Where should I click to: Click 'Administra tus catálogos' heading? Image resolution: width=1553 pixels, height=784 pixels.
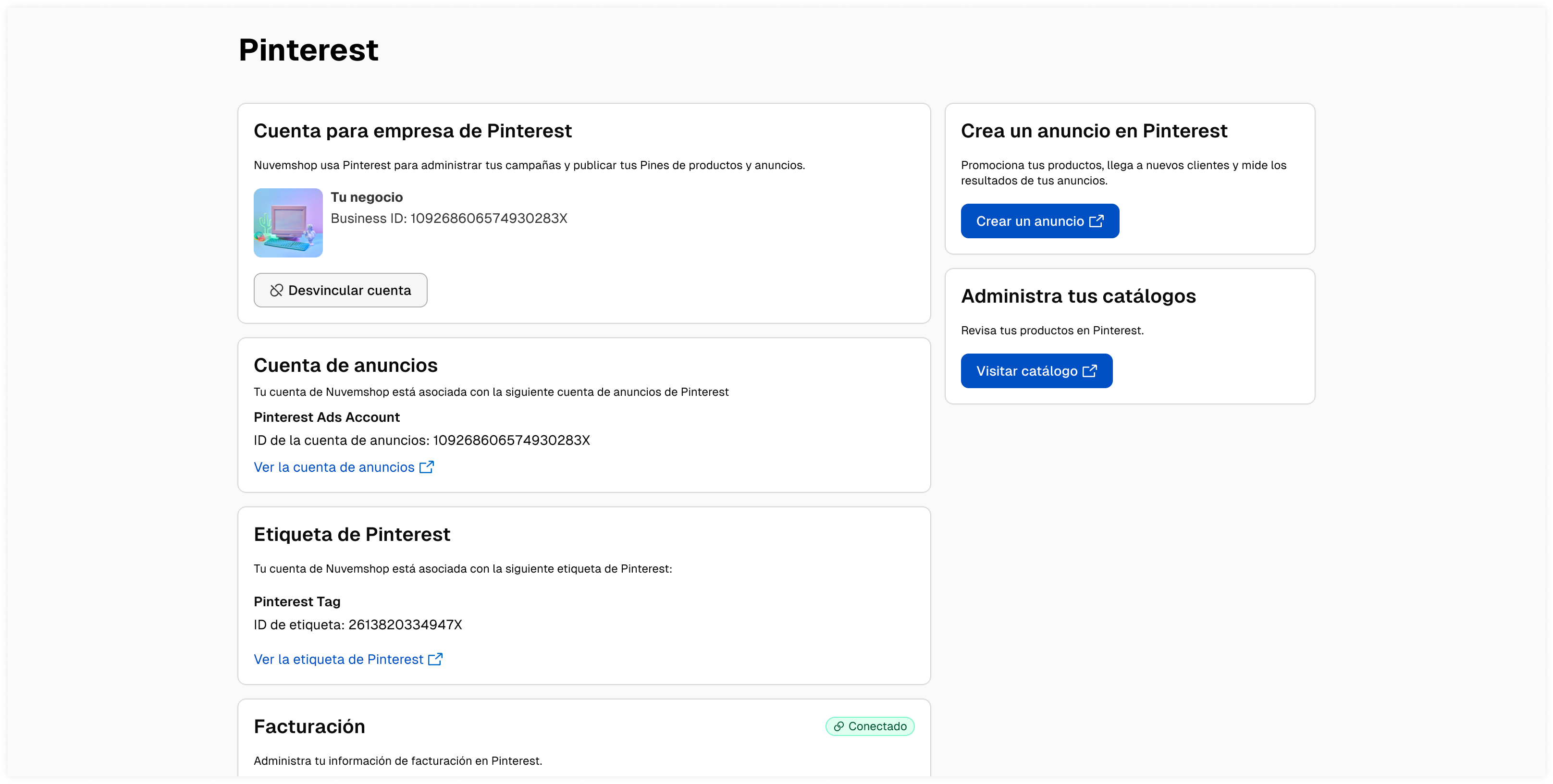click(x=1078, y=296)
